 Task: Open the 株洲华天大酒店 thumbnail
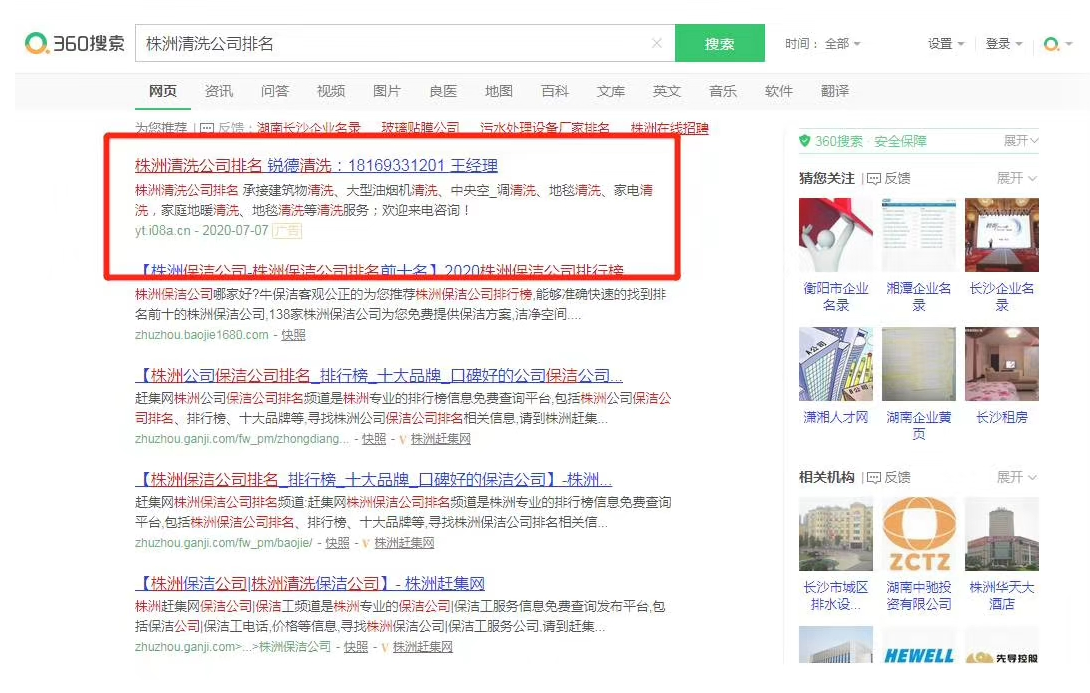click(x=1002, y=534)
